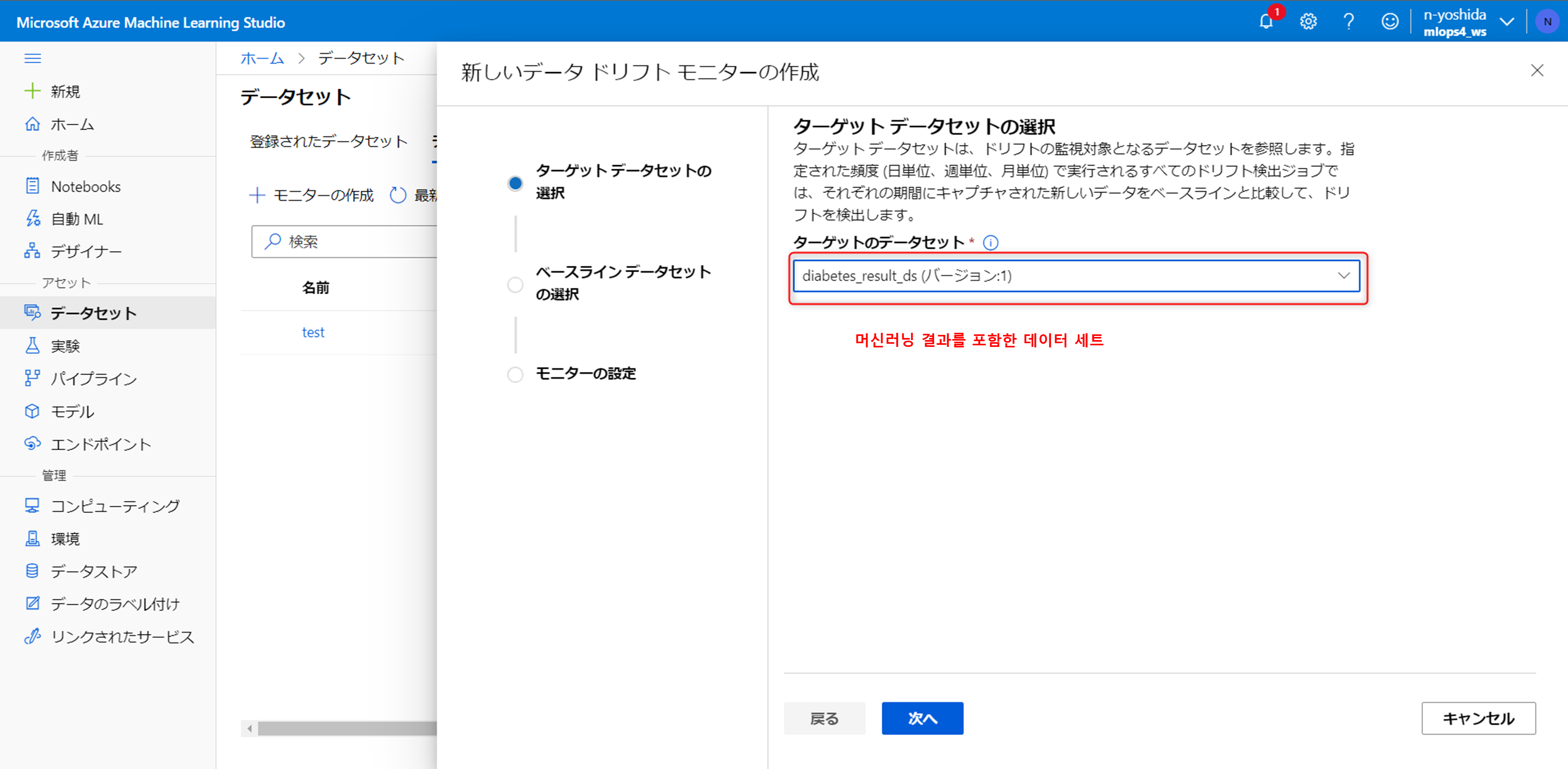Open the エンドポイント menu item
This screenshot has width=1568, height=769.
point(100,444)
